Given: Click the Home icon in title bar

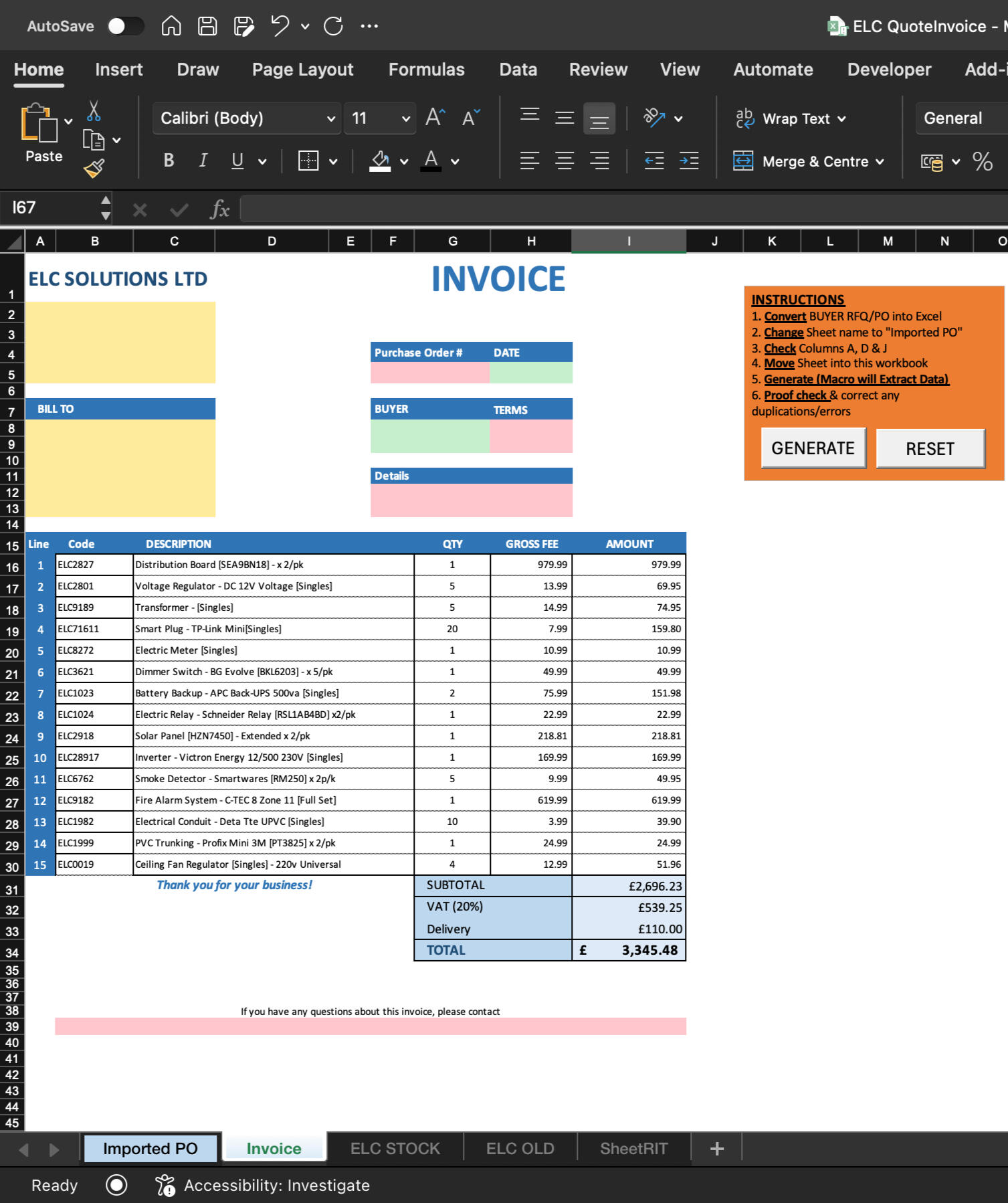Looking at the screenshot, I should point(171,26).
